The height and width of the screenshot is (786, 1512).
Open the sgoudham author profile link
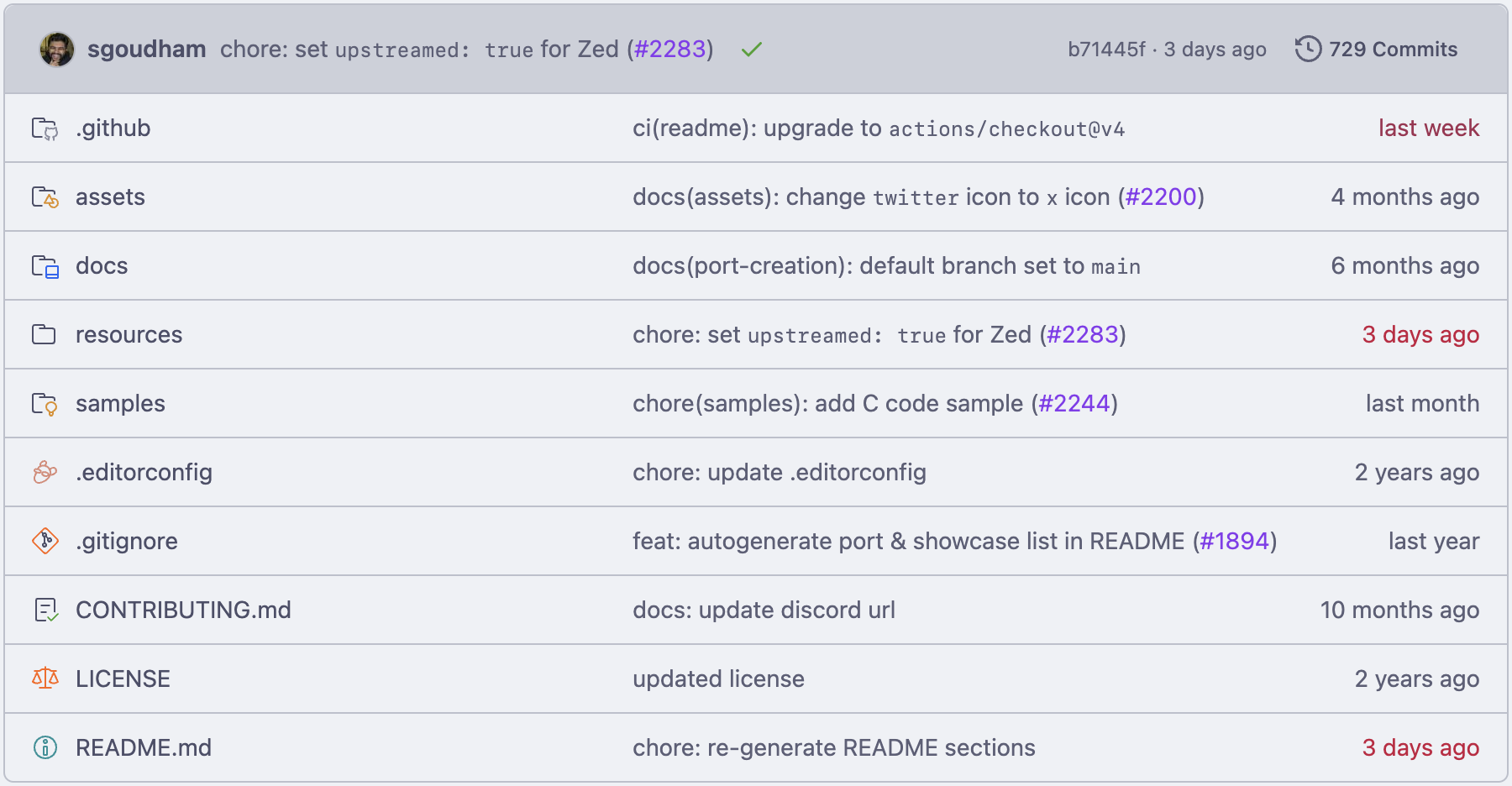(x=146, y=50)
